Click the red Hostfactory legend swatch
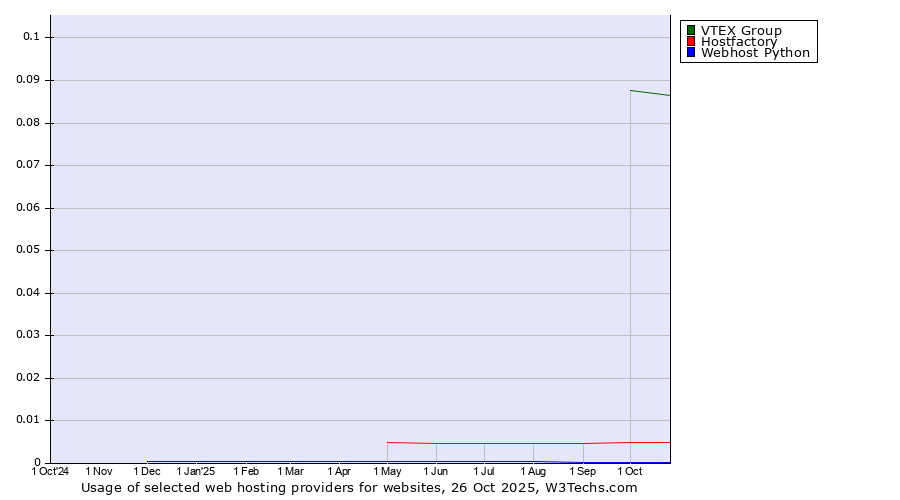Image resolution: width=900 pixels, height=500 pixels. [690, 41]
